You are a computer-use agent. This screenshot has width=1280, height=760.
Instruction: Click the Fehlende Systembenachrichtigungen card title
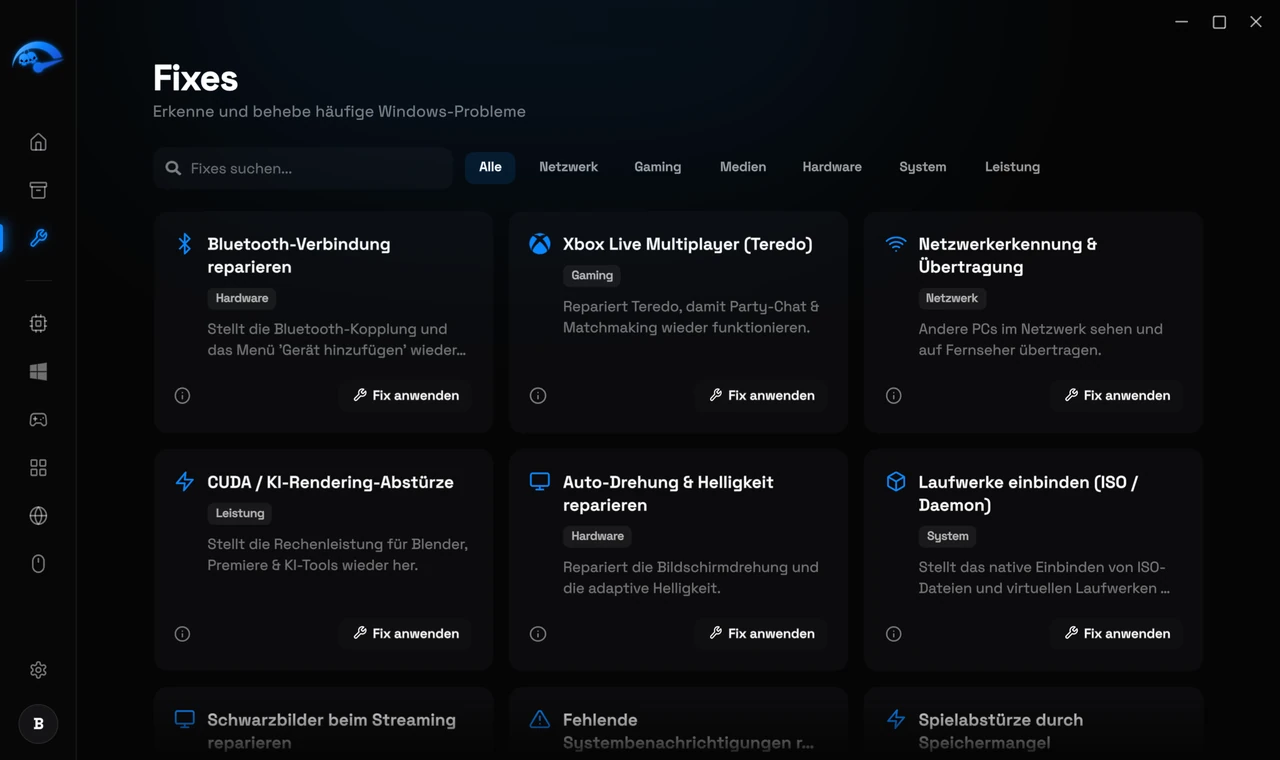click(688, 731)
